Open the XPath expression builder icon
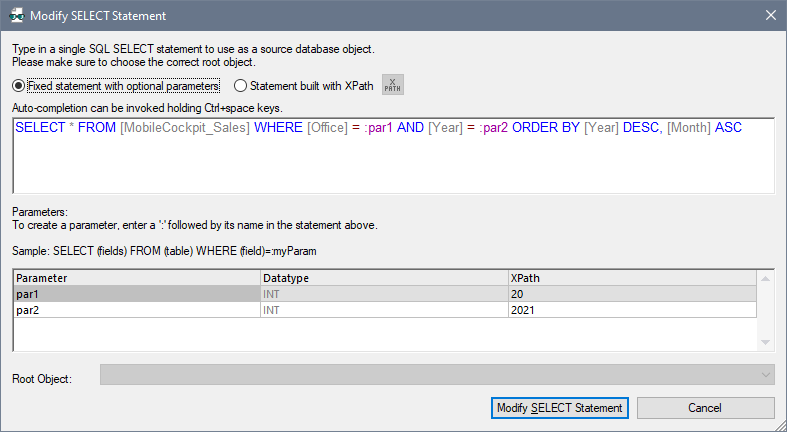787x432 pixels. 393,85
